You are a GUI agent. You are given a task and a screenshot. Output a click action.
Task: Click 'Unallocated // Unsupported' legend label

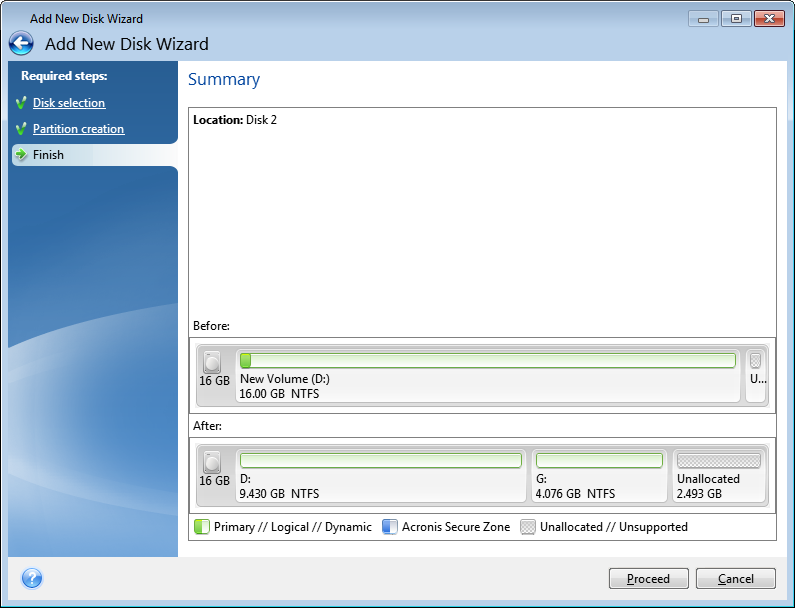tap(613, 527)
